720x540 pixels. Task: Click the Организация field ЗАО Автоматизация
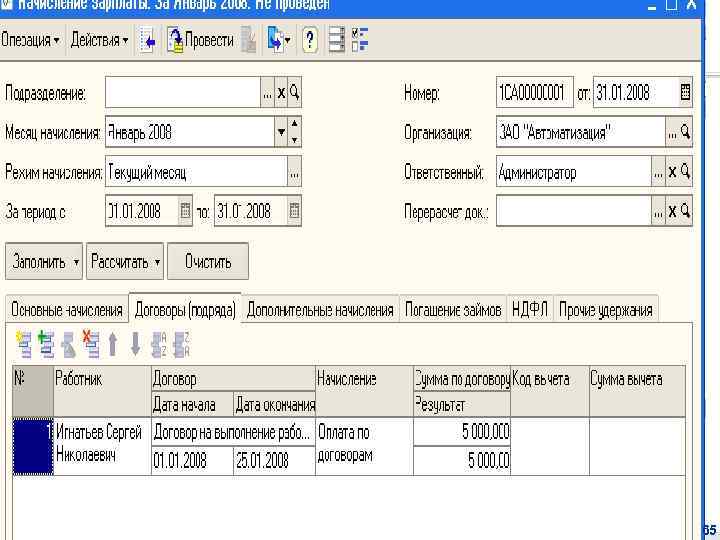[x=581, y=132]
